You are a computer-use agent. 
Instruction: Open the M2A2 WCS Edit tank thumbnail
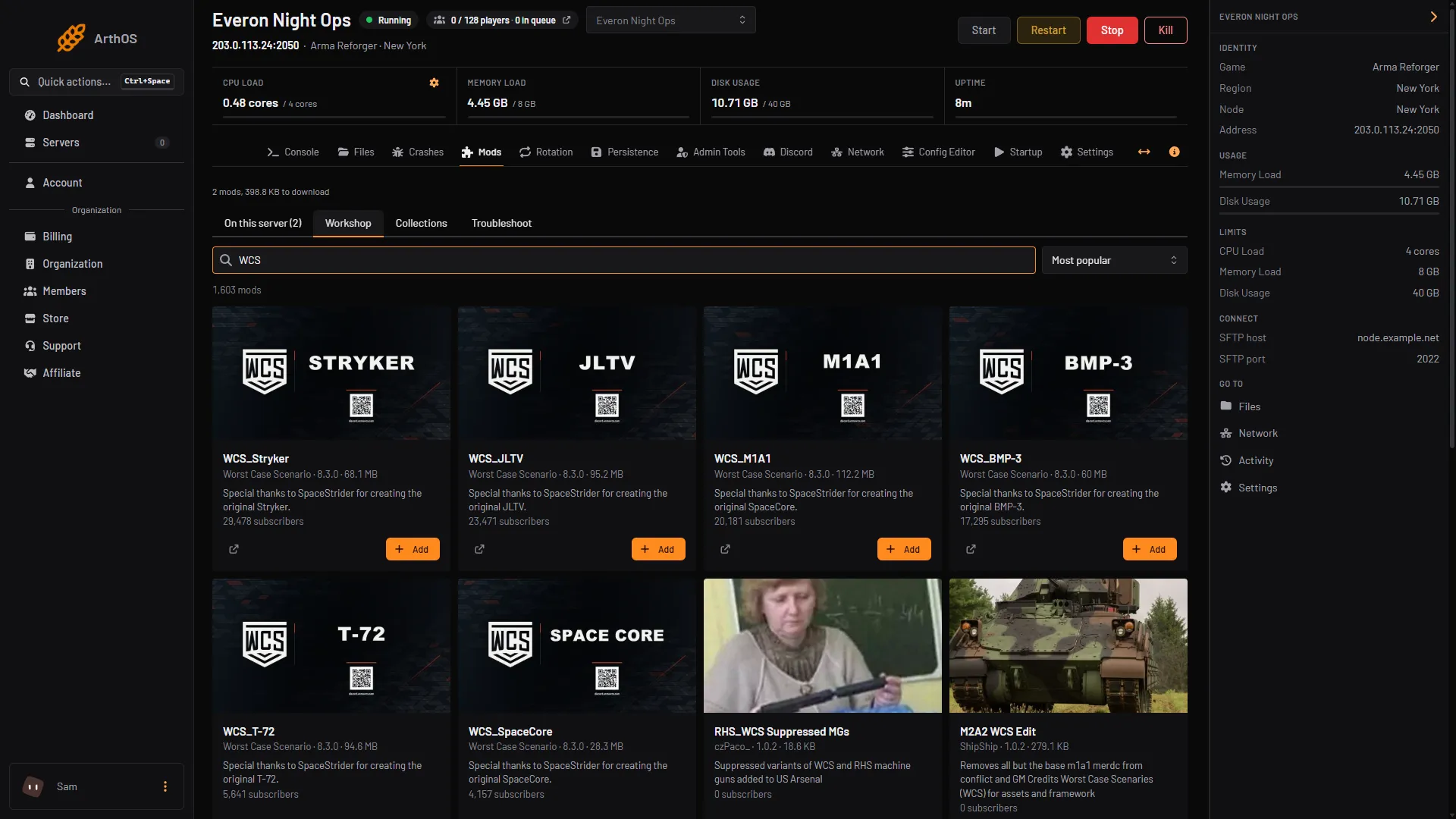pos(1068,645)
